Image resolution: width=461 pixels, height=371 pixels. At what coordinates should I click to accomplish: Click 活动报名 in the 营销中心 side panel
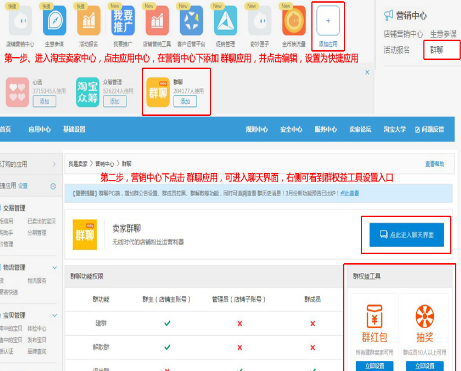397,50
